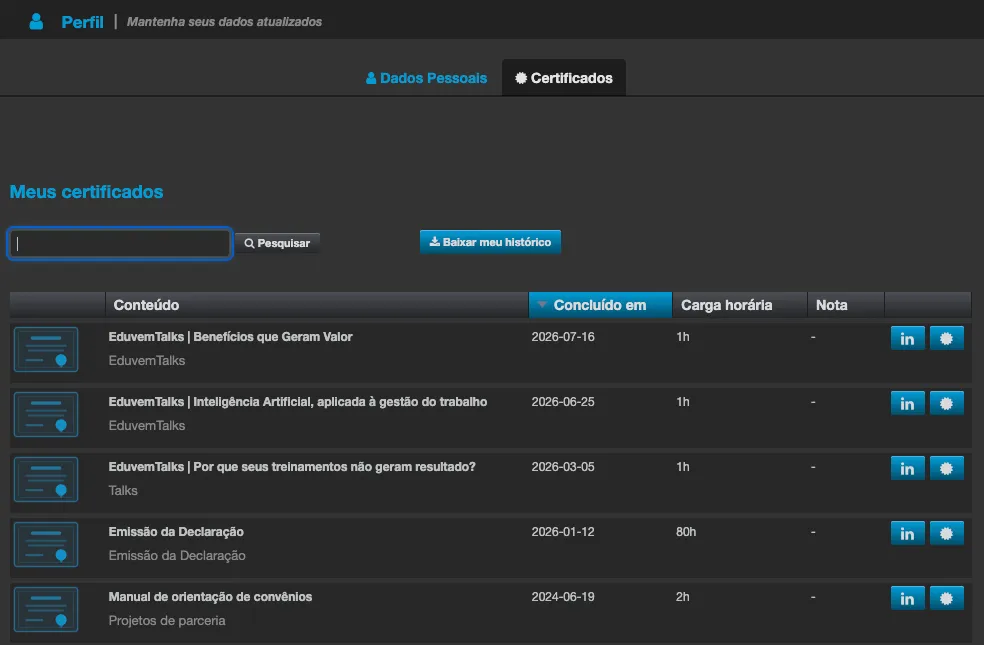This screenshot has height=645, width=984.
Task: Click completion date 2026-06-25
Action: click(563, 402)
